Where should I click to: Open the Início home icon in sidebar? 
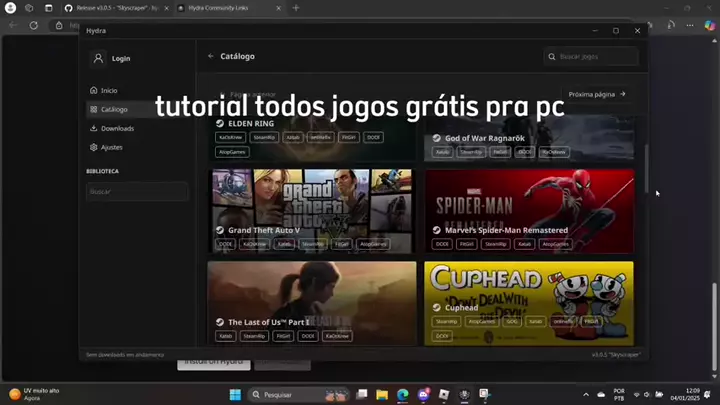pyautogui.click(x=94, y=90)
